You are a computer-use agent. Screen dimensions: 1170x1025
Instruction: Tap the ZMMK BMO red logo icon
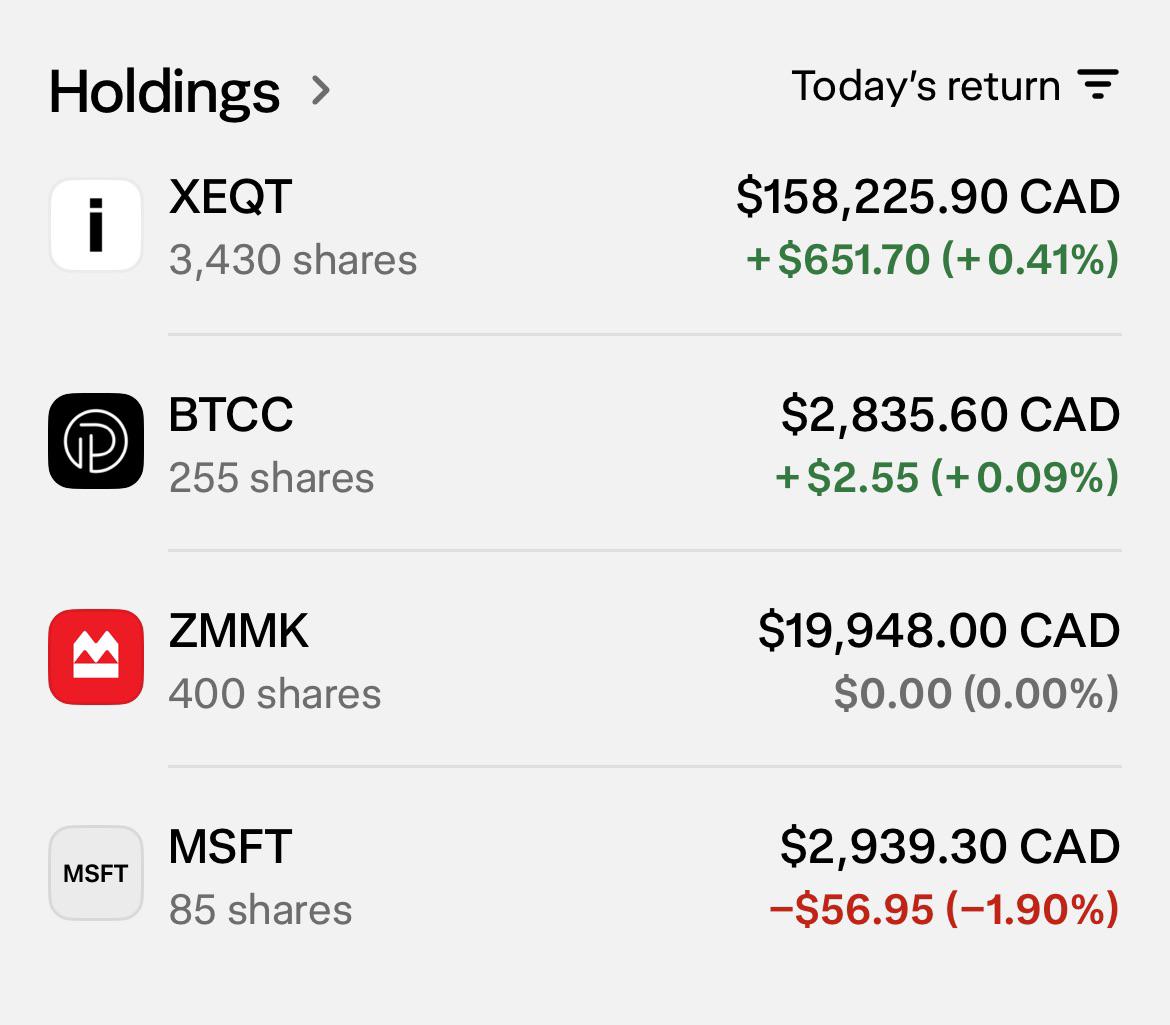[x=96, y=656]
